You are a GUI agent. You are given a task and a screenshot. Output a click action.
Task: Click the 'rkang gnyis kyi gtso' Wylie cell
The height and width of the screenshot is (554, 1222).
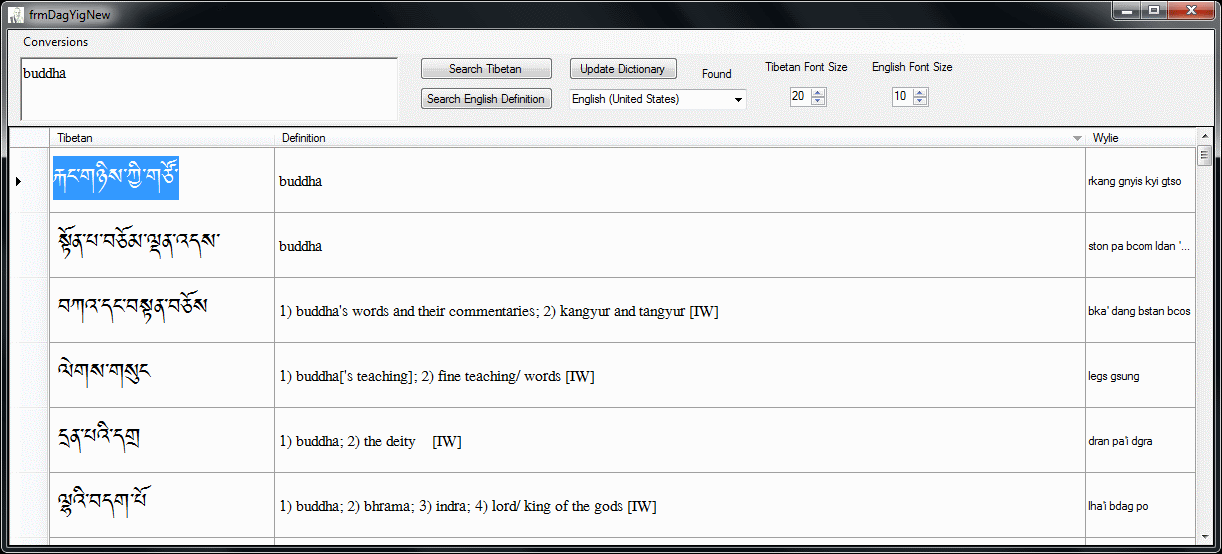1140,180
